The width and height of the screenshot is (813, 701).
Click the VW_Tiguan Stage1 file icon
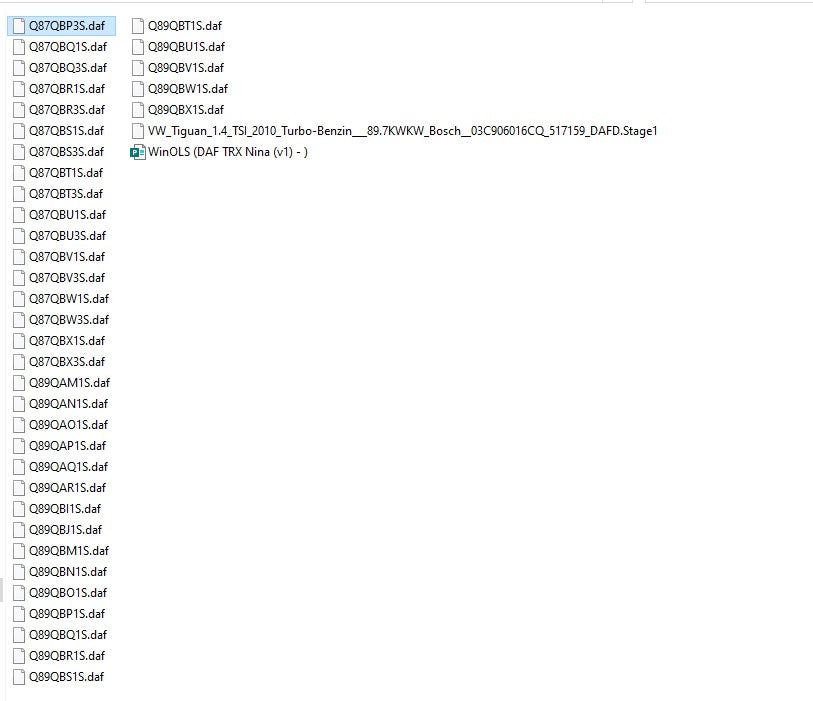point(138,131)
